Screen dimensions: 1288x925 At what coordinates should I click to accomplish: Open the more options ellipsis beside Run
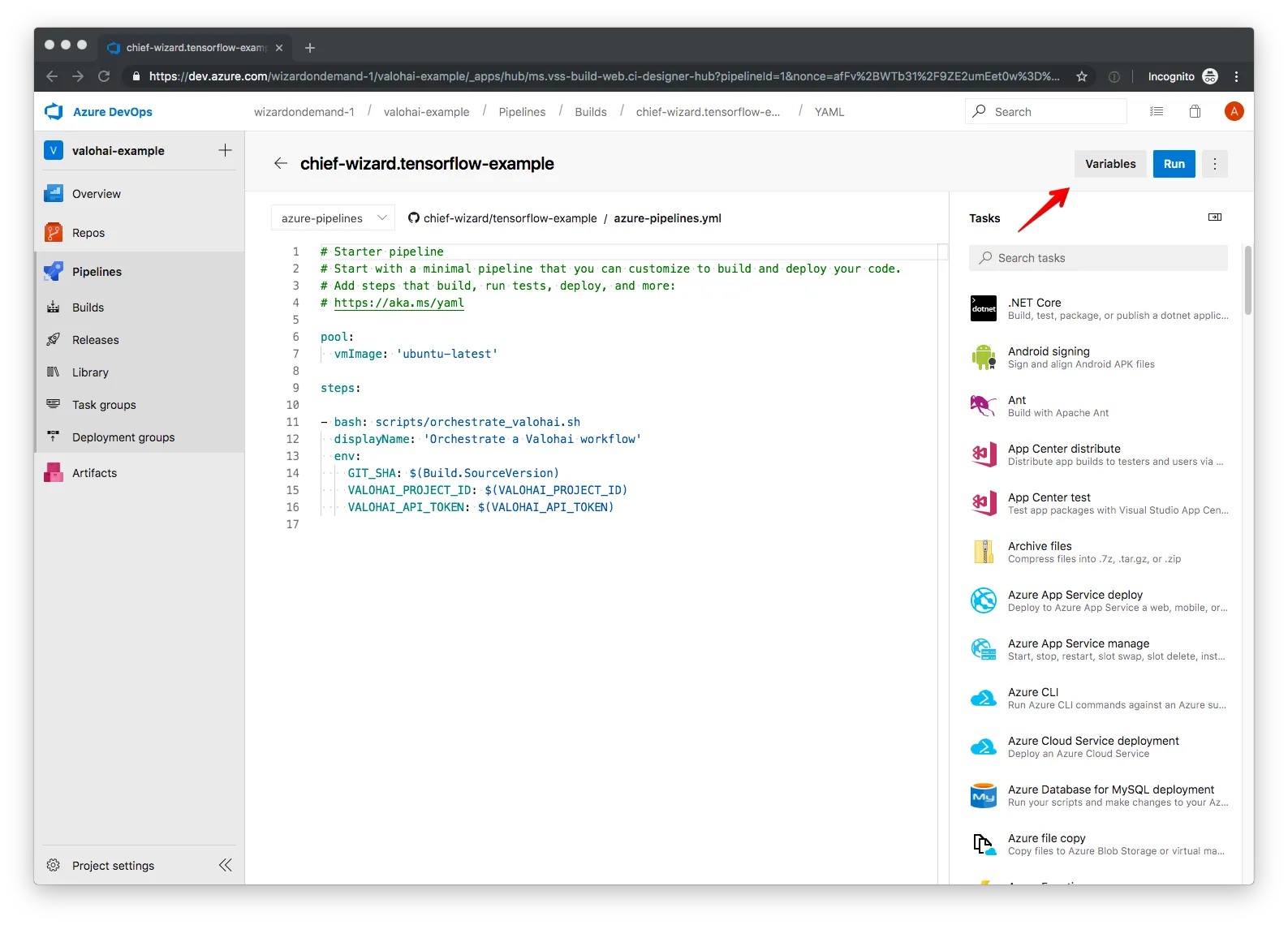[1214, 164]
